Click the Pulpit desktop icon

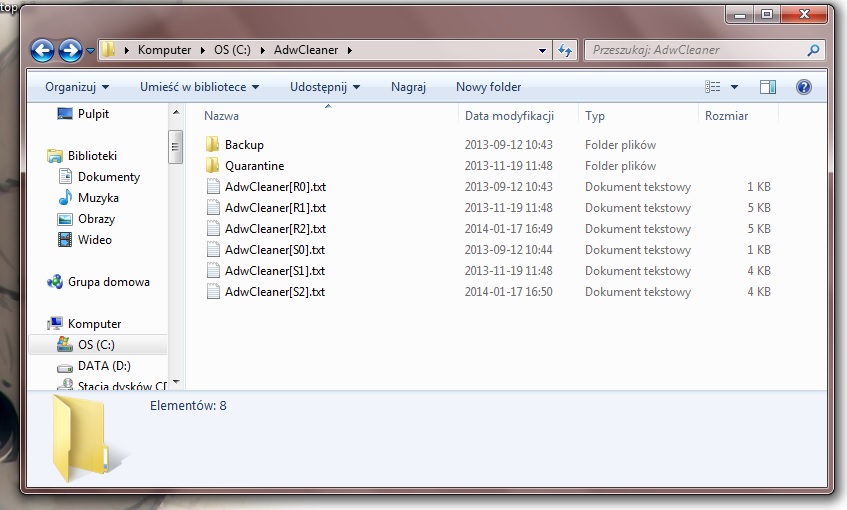[65, 113]
